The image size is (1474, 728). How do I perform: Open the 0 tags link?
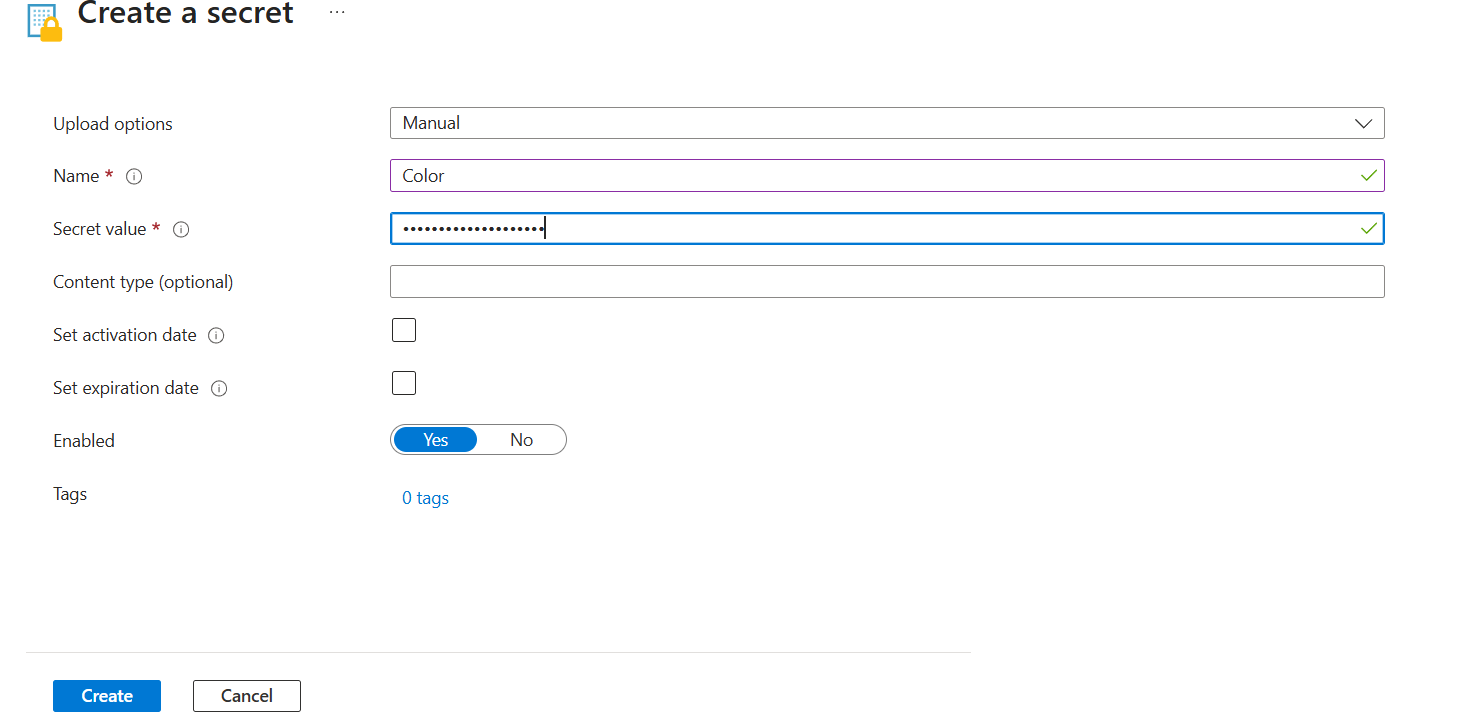point(425,498)
